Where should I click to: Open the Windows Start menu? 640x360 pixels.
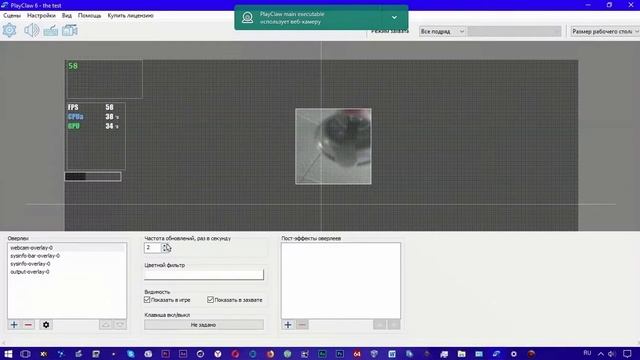tap(8, 354)
